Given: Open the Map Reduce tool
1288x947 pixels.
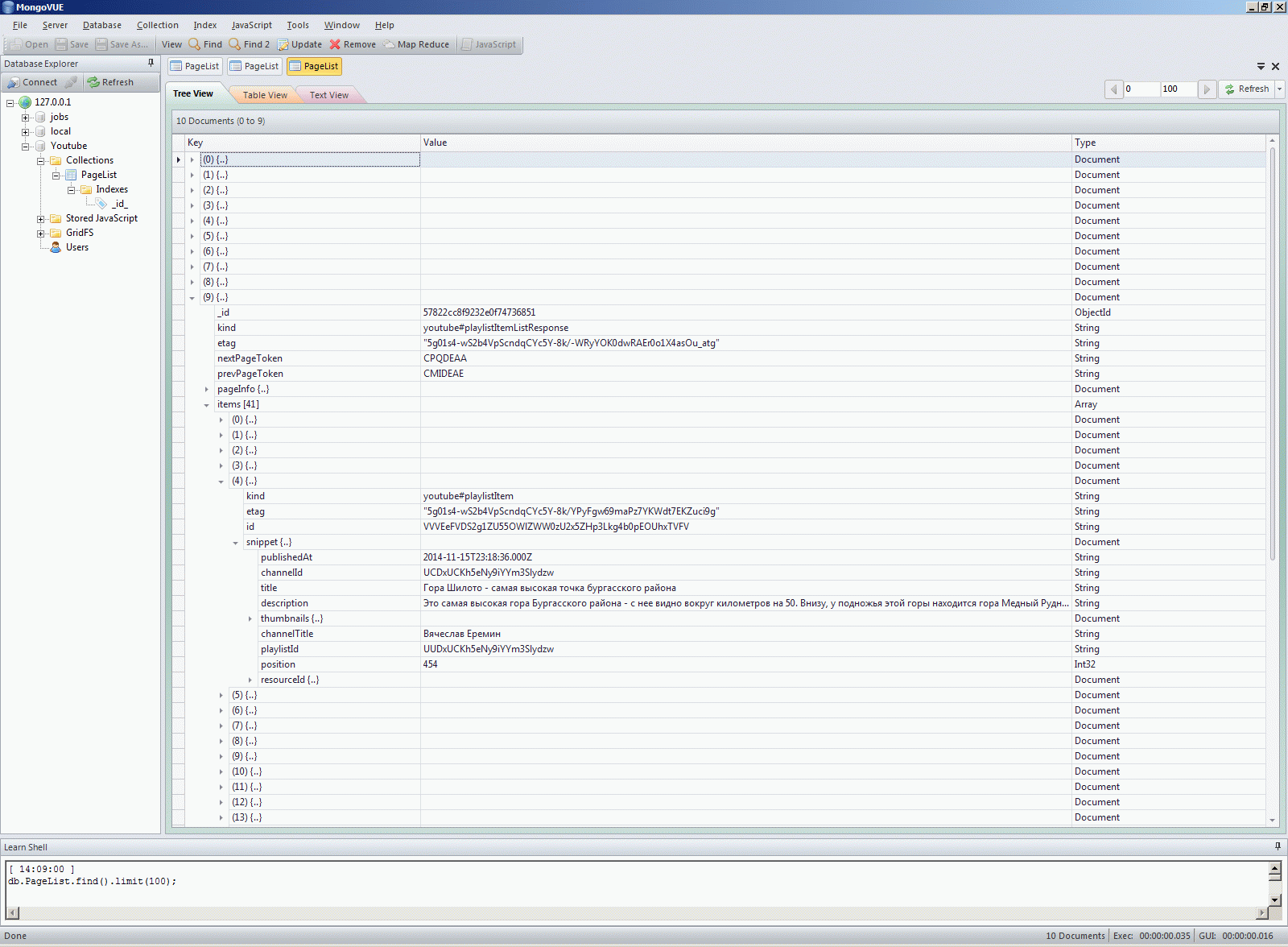Looking at the screenshot, I should 416,44.
